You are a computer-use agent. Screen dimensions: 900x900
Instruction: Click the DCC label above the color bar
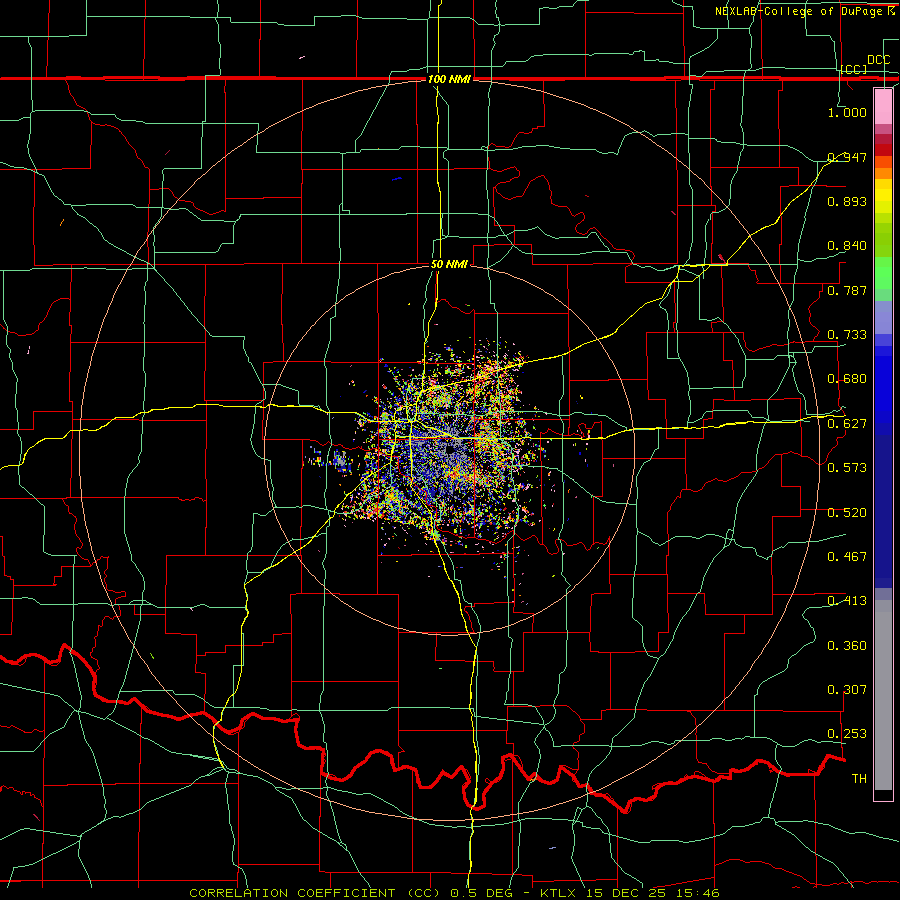coord(878,60)
